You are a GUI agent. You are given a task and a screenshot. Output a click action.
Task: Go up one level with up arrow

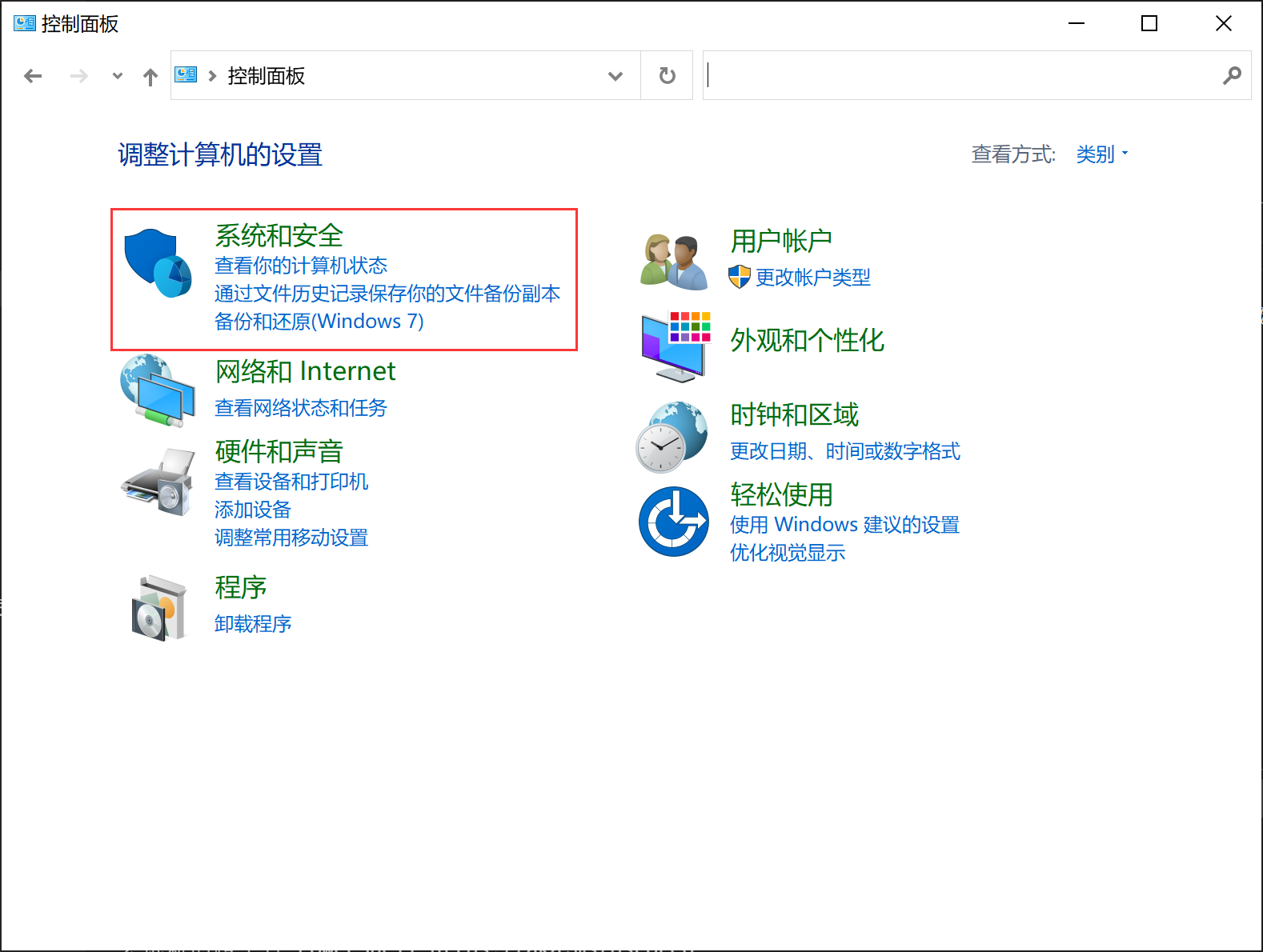coord(150,77)
